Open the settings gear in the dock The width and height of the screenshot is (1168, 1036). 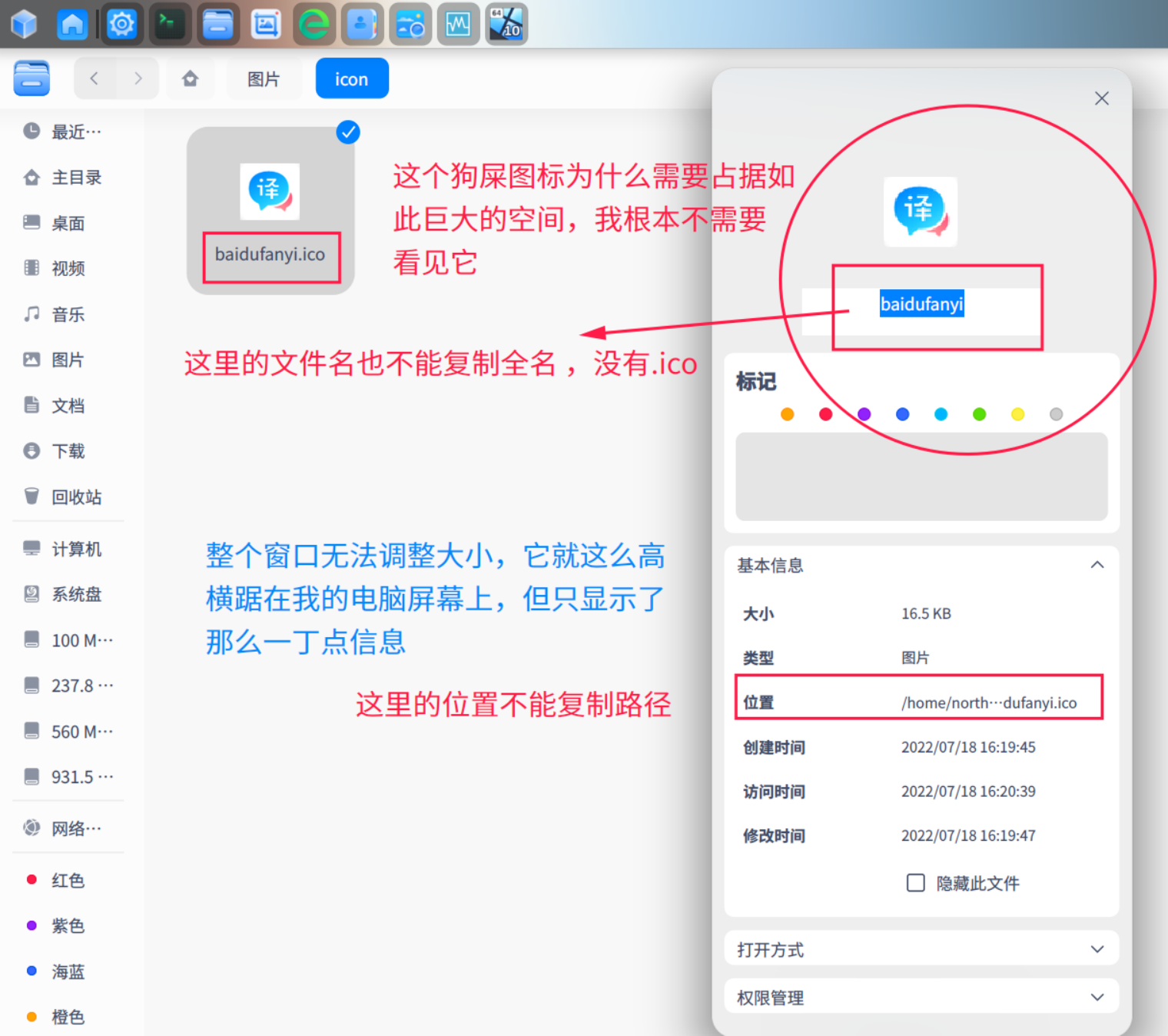(121, 25)
